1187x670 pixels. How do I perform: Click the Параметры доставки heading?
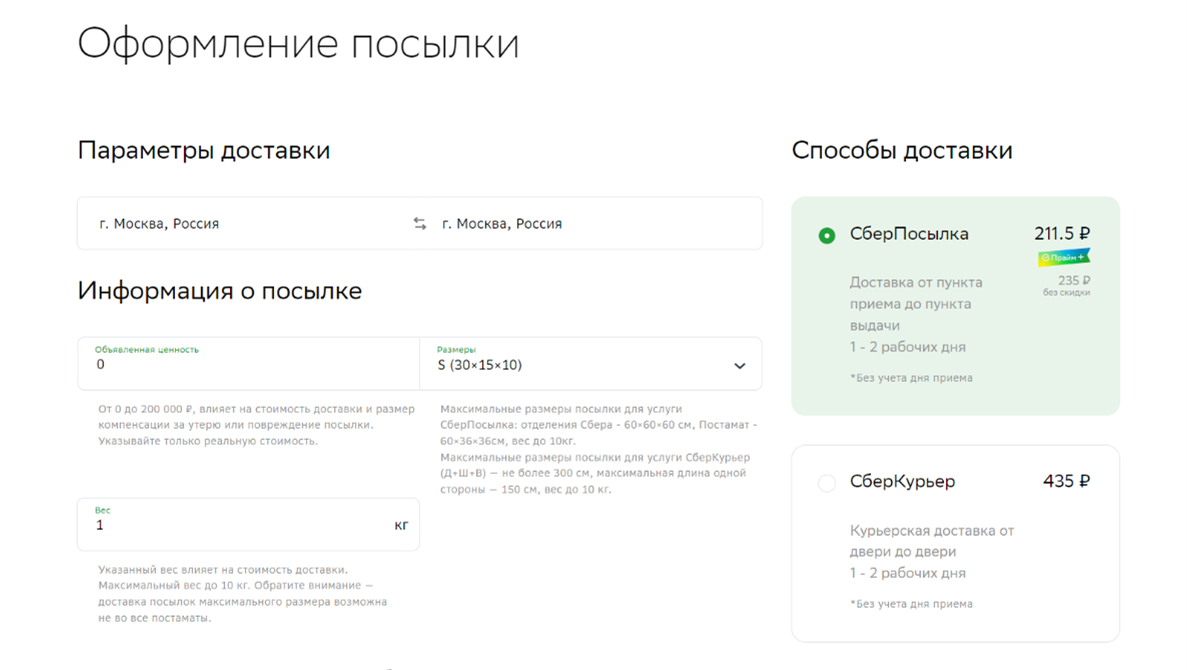click(204, 150)
